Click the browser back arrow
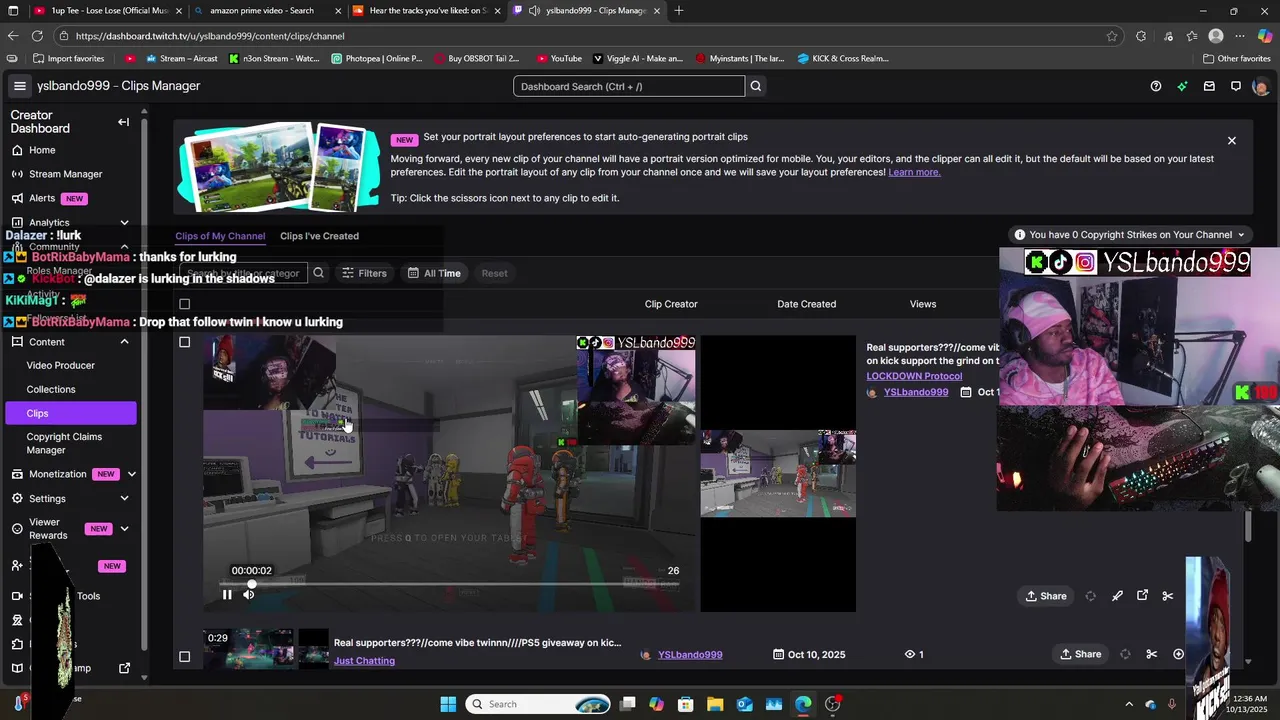The width and height of the screenshot is (1280, 720). pyautogui.click(x=13, y=36)
